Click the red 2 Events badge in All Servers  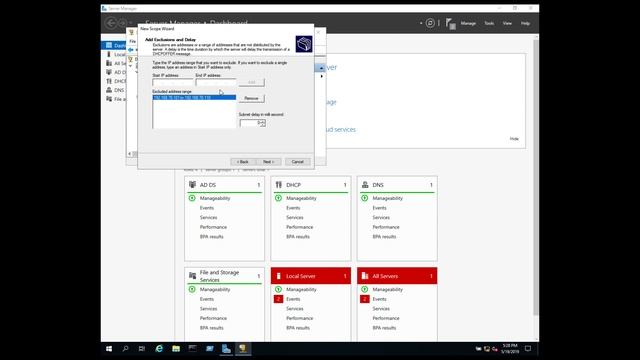(x=364, y=299)
